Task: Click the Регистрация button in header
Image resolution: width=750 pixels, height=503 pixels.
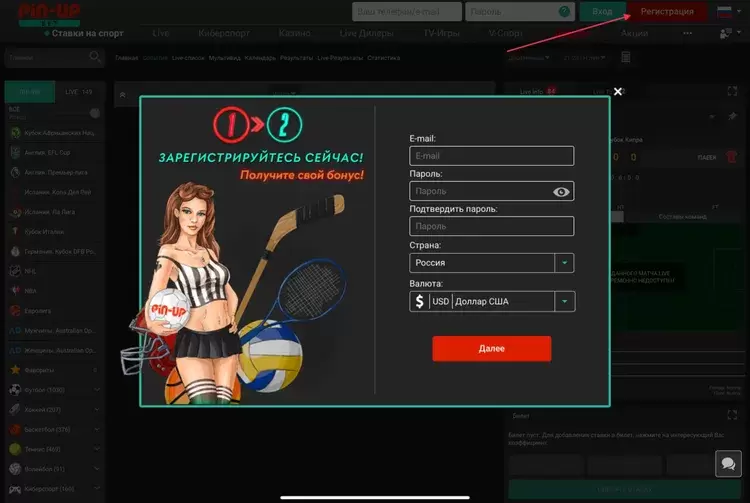Action: click(667, 11)
